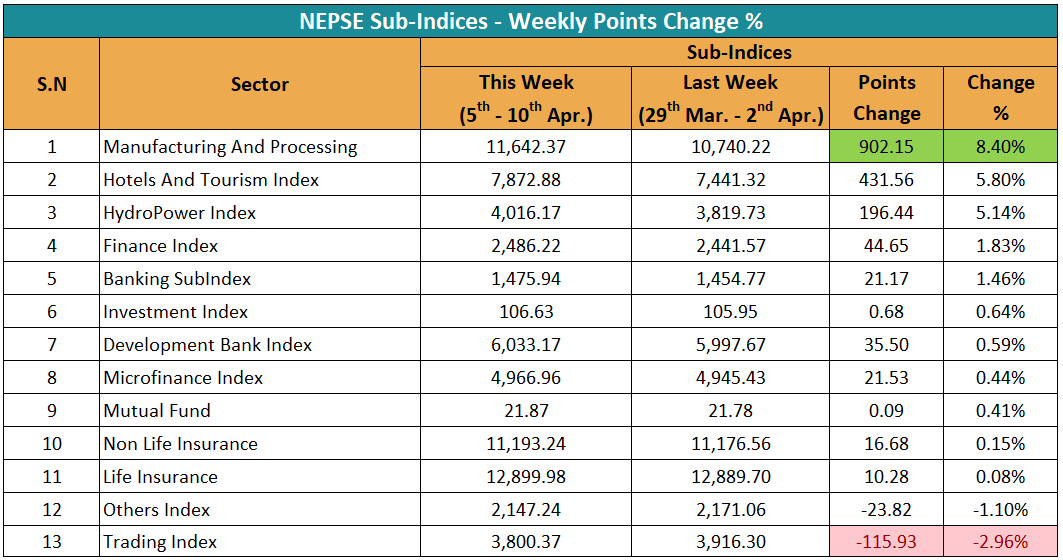The height and width of the screenshot is (560, 1063).
Task: Click the green 902.15 points cell
Action: click(886, 147)
